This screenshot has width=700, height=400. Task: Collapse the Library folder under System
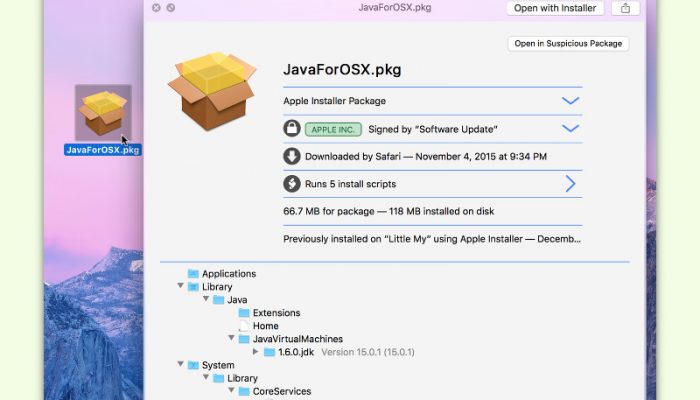[206, 377]
